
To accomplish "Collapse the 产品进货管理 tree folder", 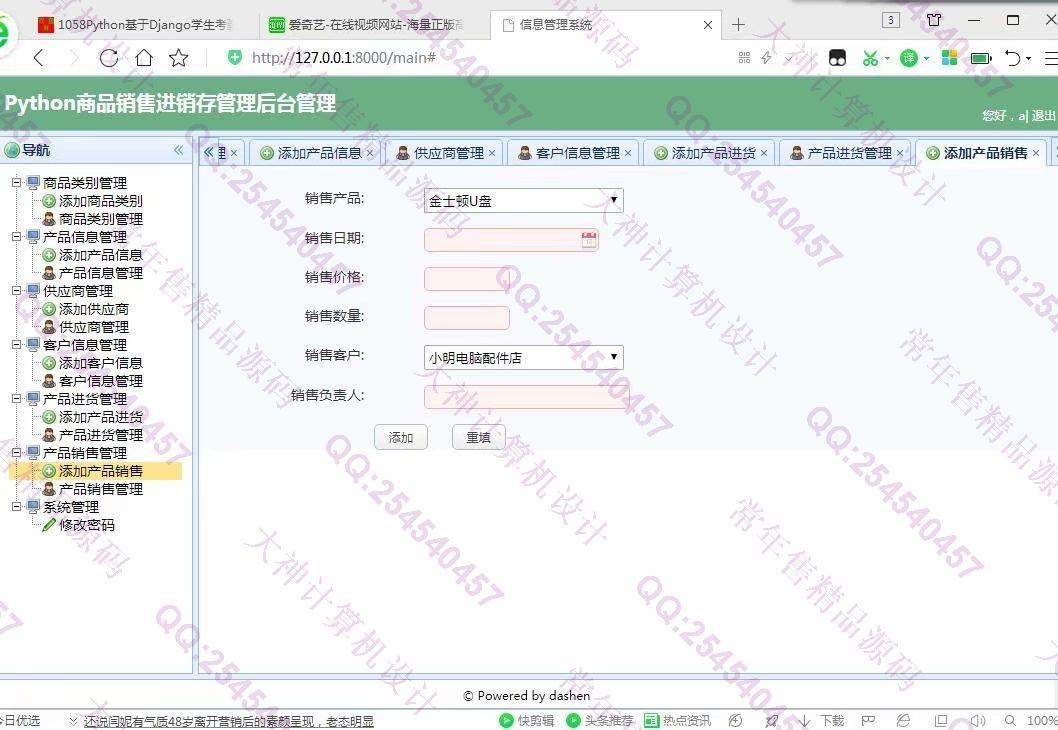I will point(17,398).
